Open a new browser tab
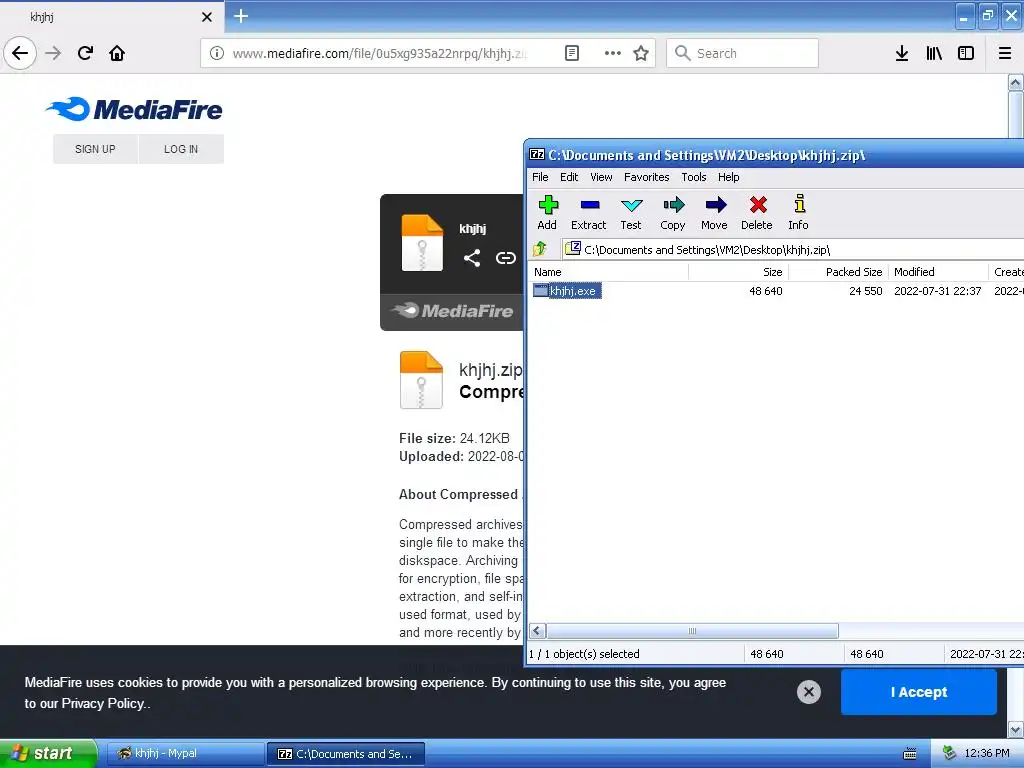Viewport: 1024px width, 768px height. tap(241, 16)
